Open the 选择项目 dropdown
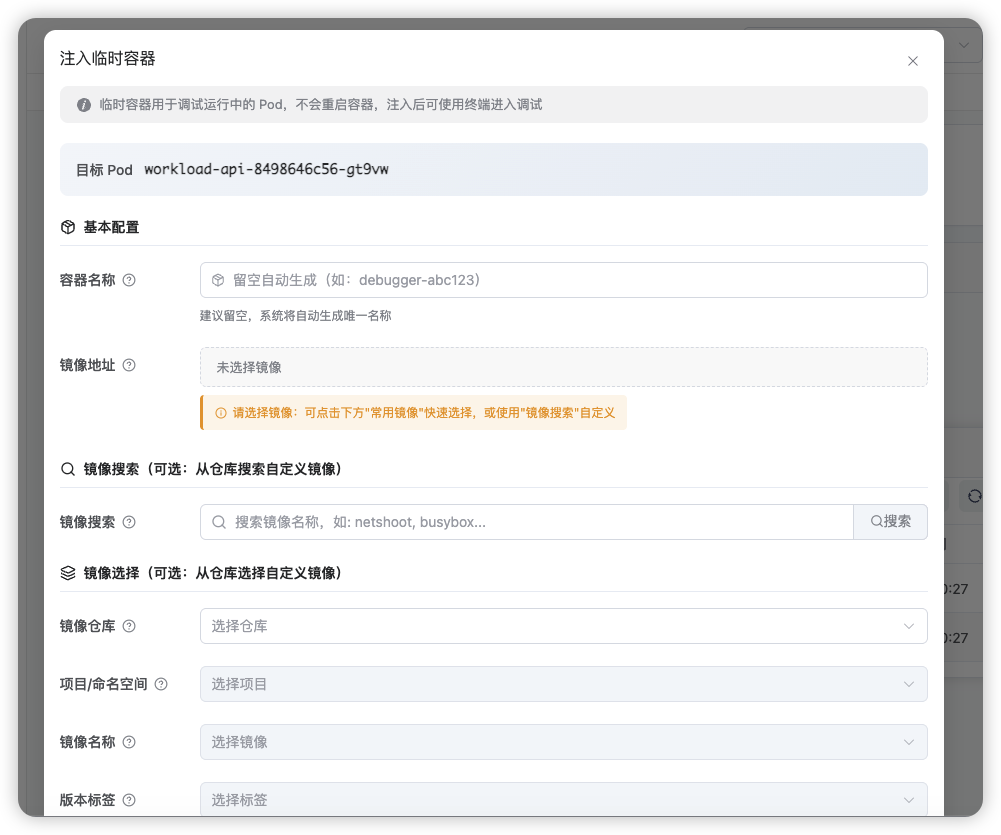The image size is (1001, 835). (x=563, y=684)
